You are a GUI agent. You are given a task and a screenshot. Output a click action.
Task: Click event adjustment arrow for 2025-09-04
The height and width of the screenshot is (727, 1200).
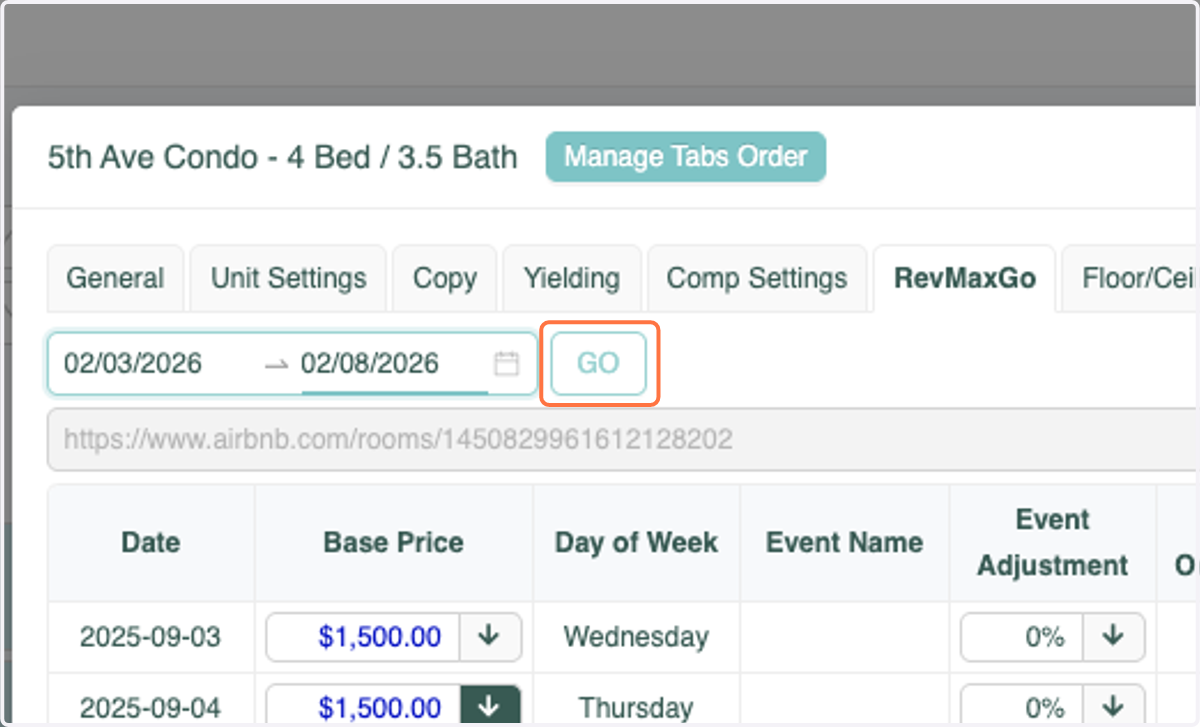(x=1113, y=706)
